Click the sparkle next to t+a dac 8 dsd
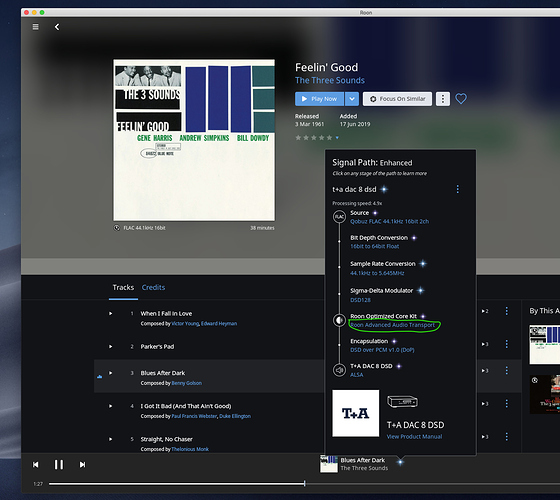Image resolution: width=560 pixels, height=500 pixels. (384, 189)
